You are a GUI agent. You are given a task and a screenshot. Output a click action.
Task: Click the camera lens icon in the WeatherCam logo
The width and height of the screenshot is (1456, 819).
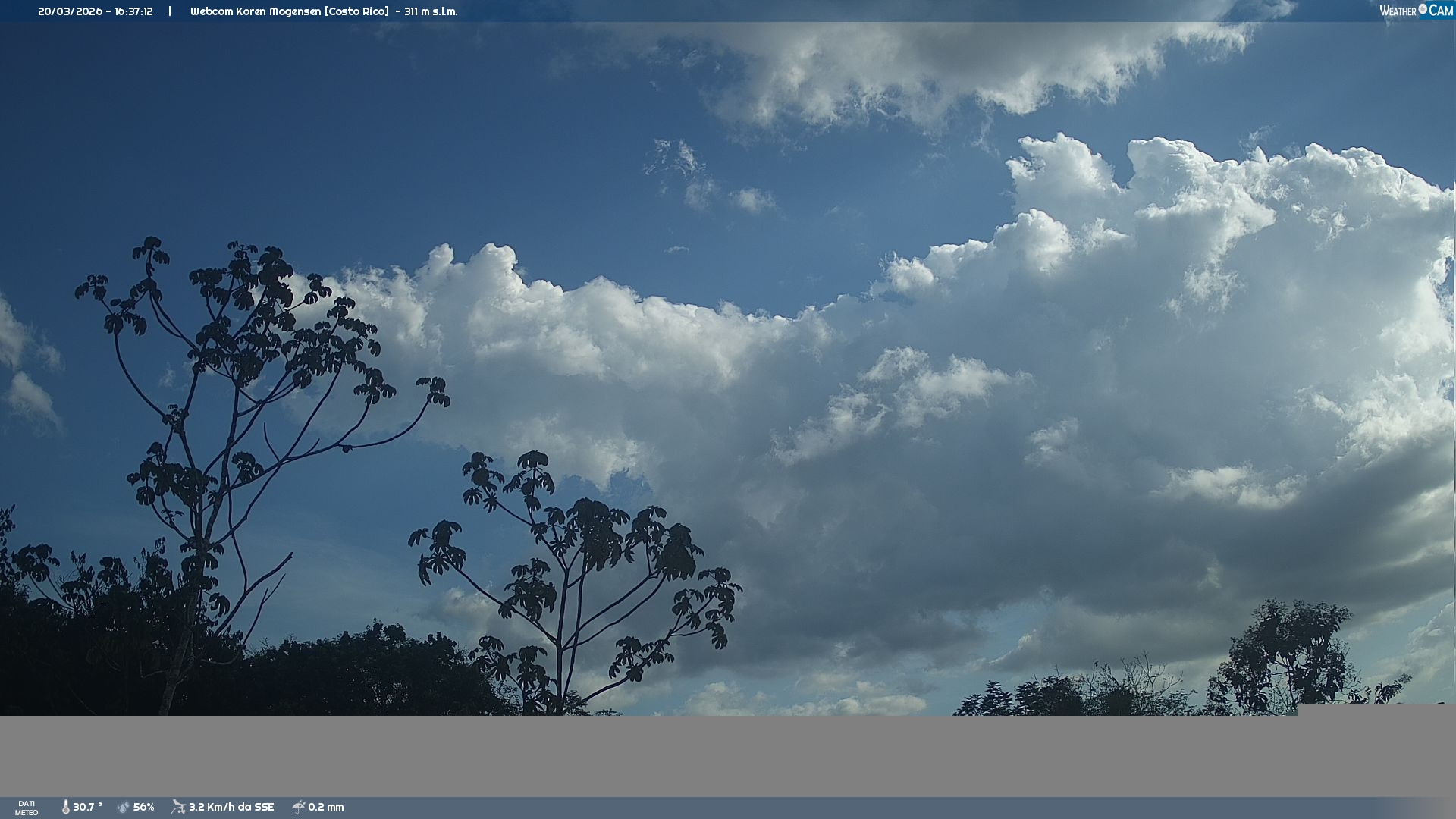(x=1423, y=9)
